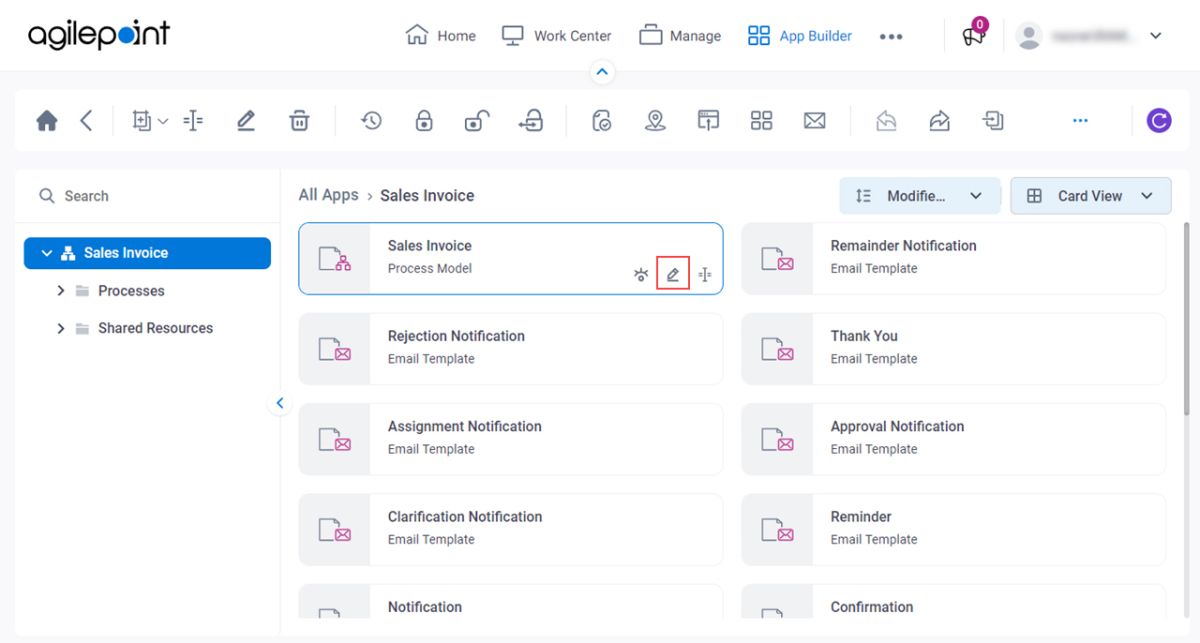Open the Manage menu
This screenshot has width=1200, height=643.
pos(680,36)
